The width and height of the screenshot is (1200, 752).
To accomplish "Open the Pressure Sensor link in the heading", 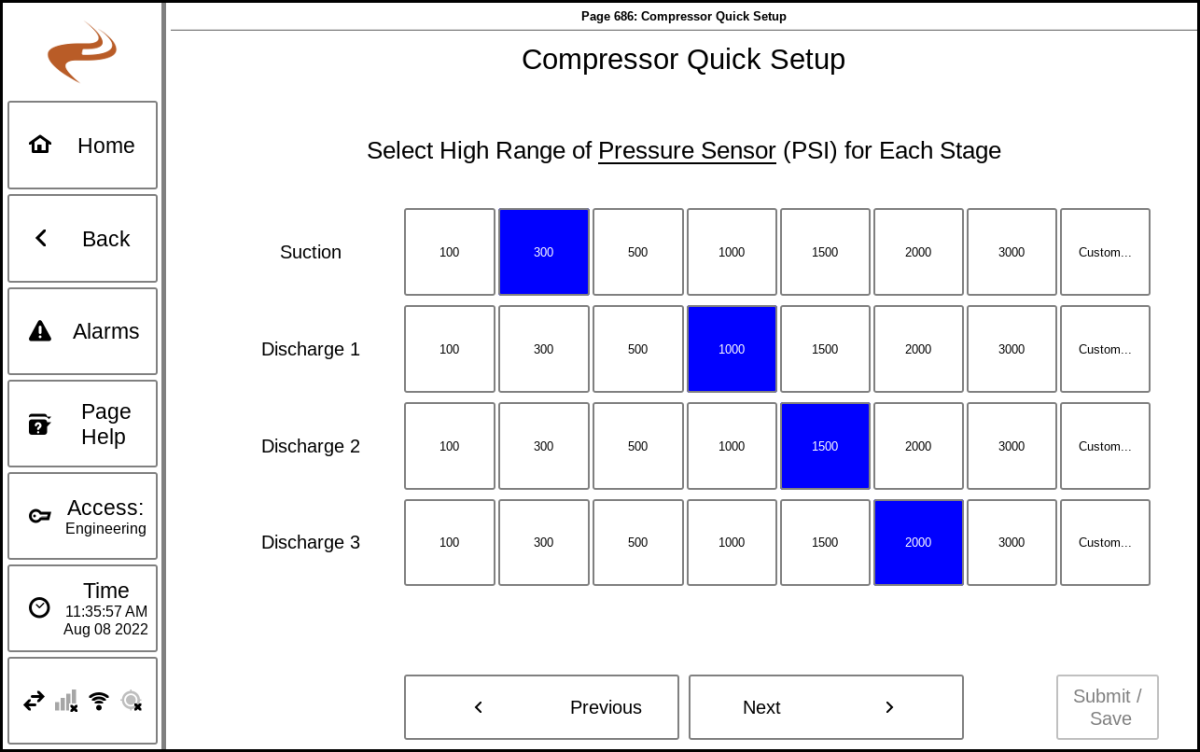I will tap(687, 151).
